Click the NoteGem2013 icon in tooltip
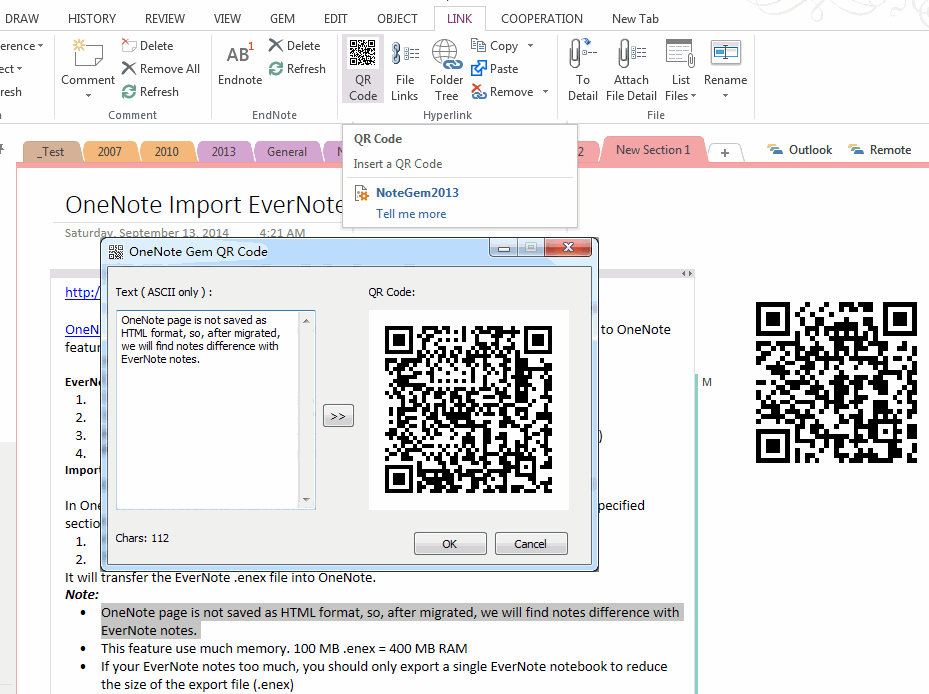This screenshot has width=929, height=694. [361, 193]
